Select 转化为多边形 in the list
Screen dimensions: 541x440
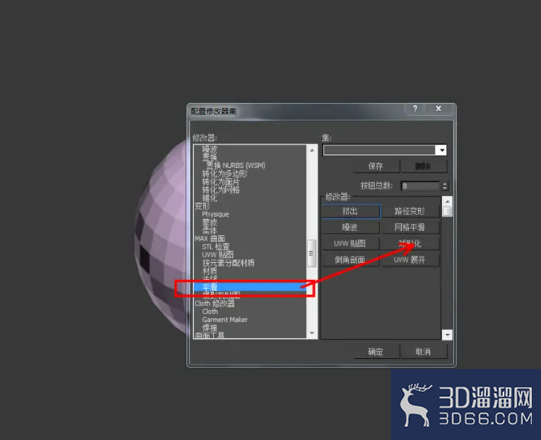pos(225,174)
